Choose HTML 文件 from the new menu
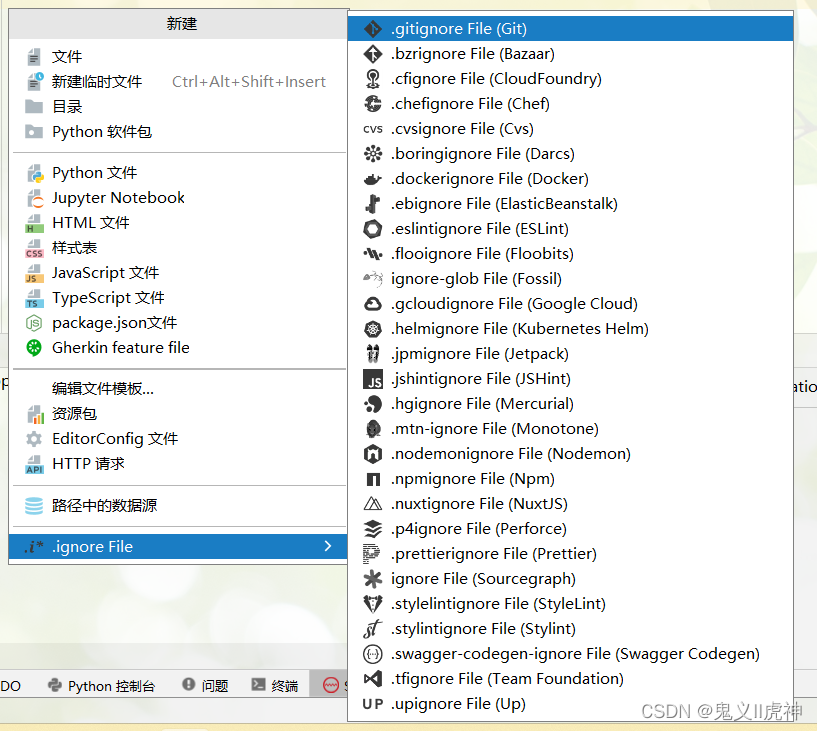This screenshot has width=817, height=731. tap(178, 222)
